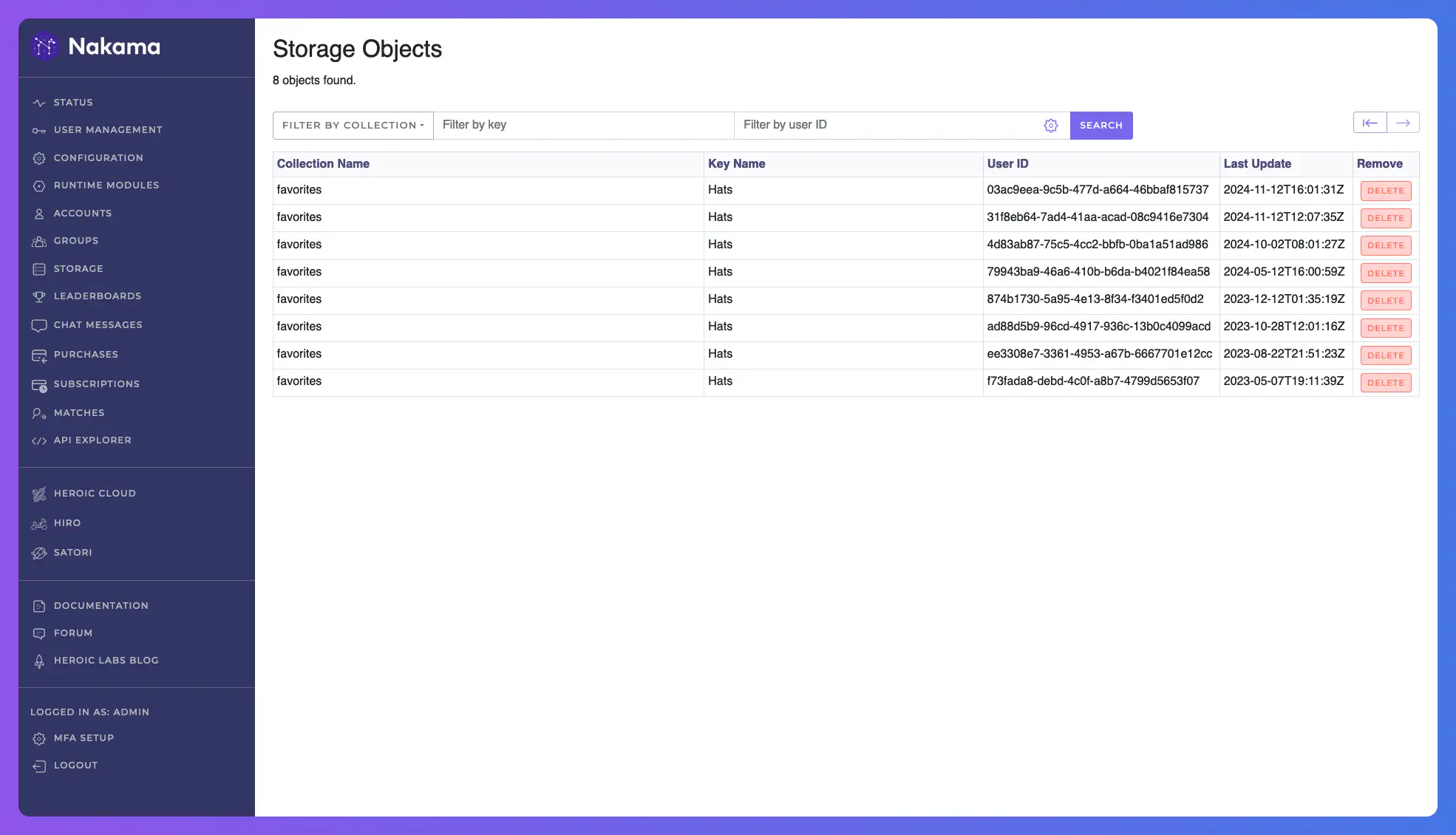The image size is (1456, 835).
Task: Expand the Filter by Collection dropdown
Action: [x=352, y=125]
